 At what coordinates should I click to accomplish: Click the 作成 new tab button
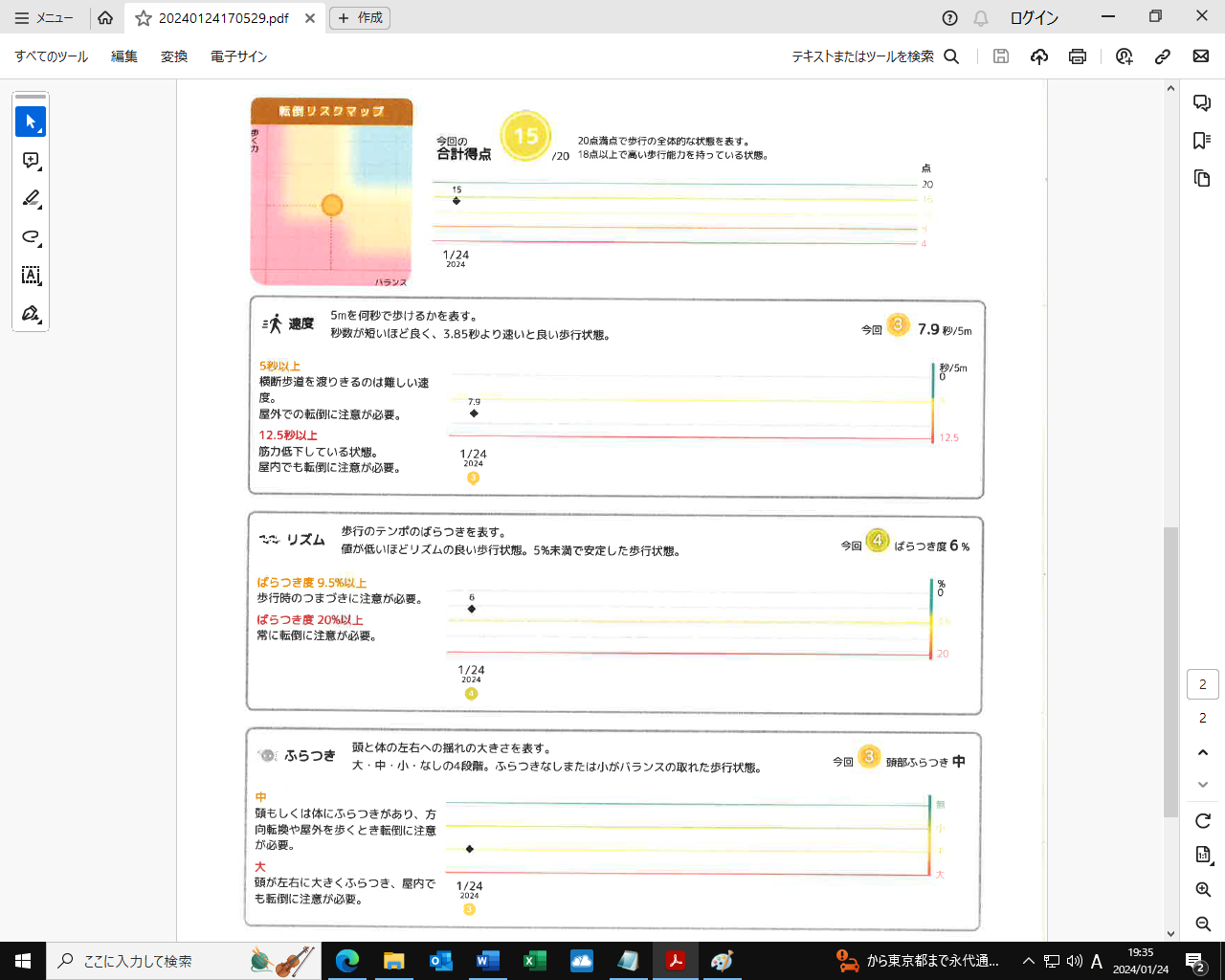point(360,18)
